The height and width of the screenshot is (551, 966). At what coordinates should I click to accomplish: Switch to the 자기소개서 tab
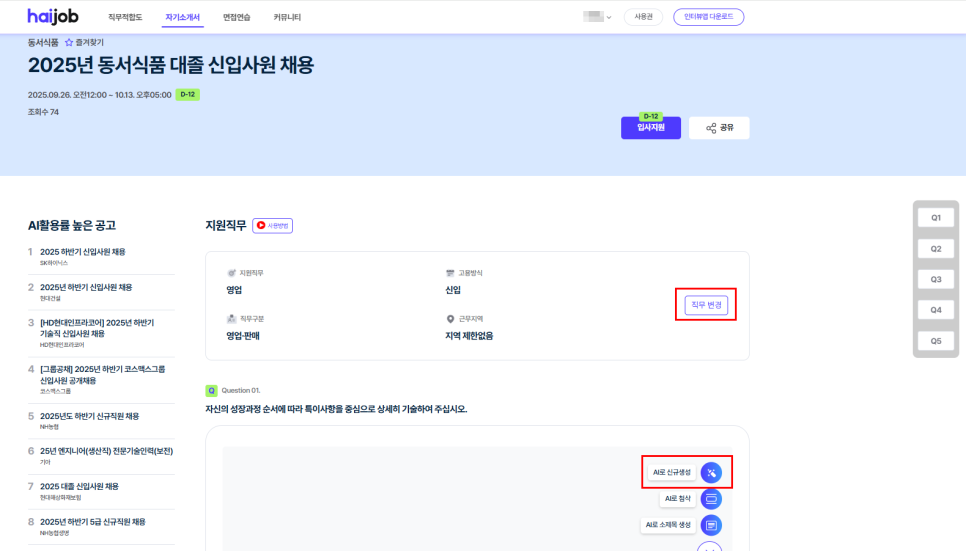point(181,17)
